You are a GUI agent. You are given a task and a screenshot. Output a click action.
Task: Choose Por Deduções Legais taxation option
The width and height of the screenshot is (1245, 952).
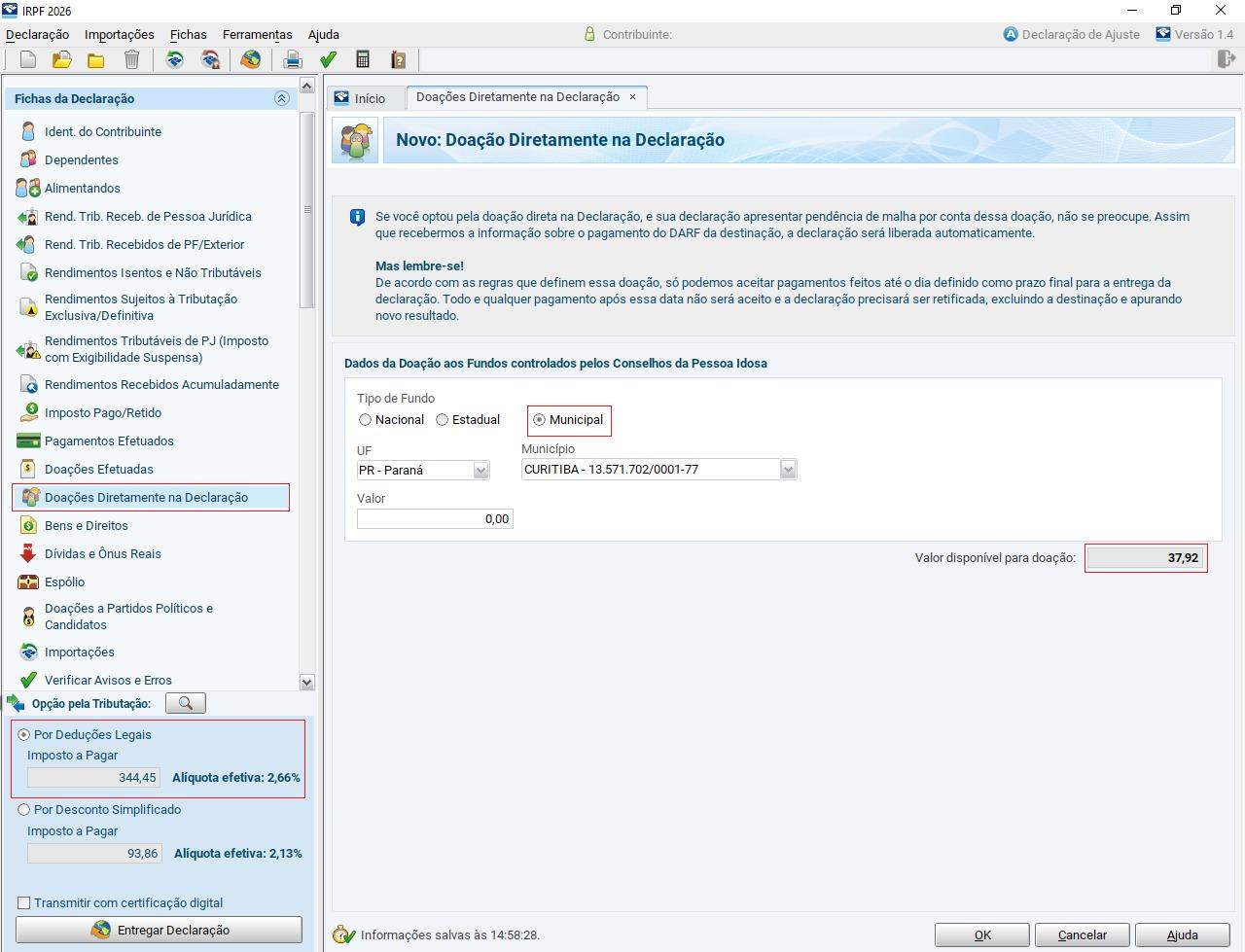coord(24,735)
